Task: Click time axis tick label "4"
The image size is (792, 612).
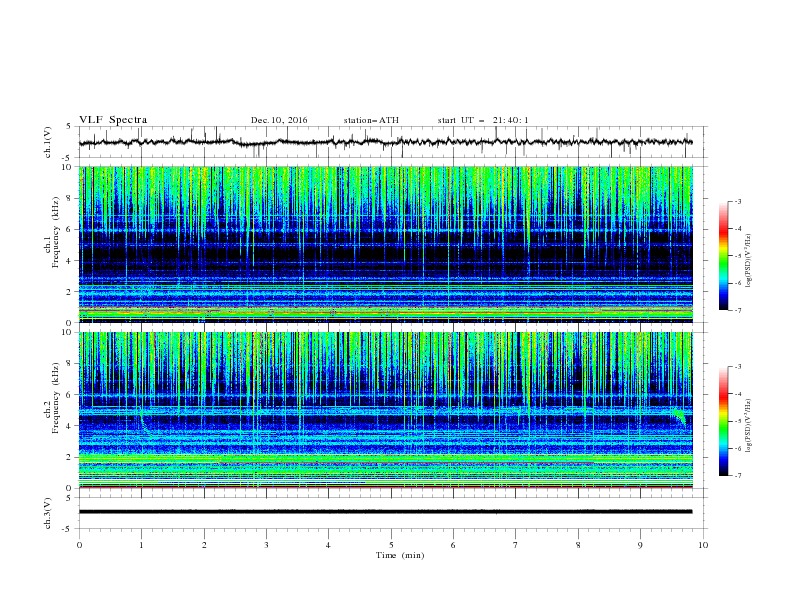Action: click(x=328, y=545)
